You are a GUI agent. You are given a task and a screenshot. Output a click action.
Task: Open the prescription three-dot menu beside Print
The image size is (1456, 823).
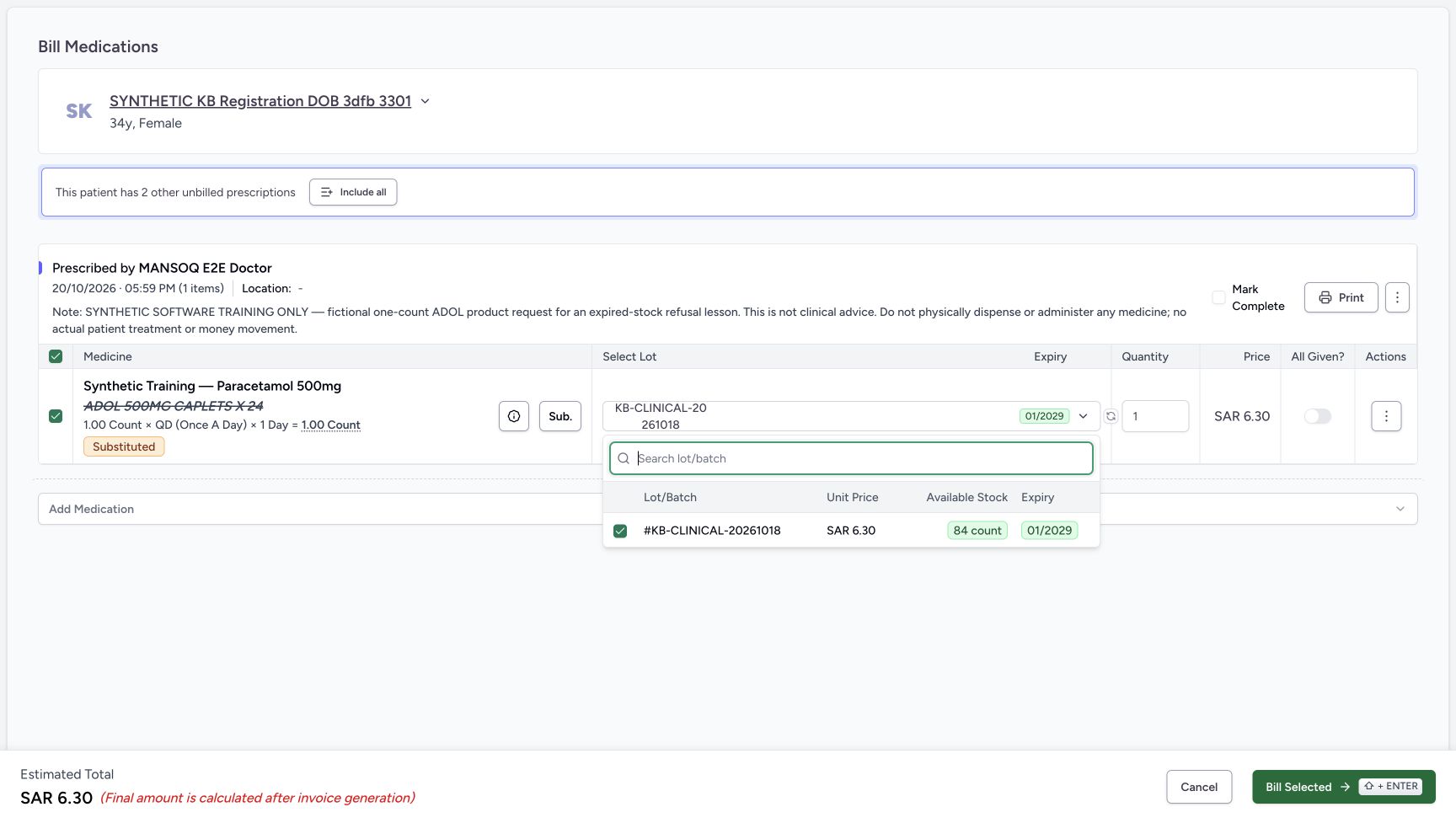click(1397, 297)
